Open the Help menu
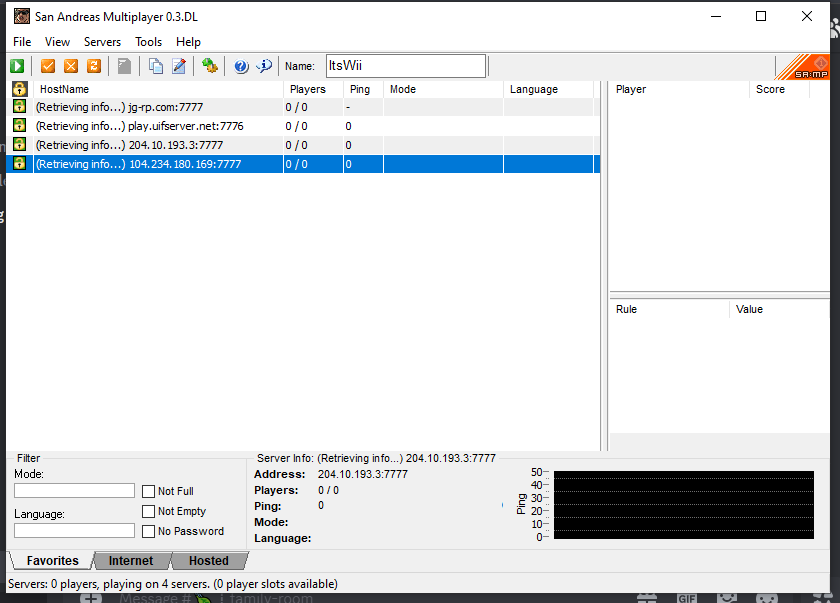The height and width of the screenshot is (603, 840). tap(188, 42)
